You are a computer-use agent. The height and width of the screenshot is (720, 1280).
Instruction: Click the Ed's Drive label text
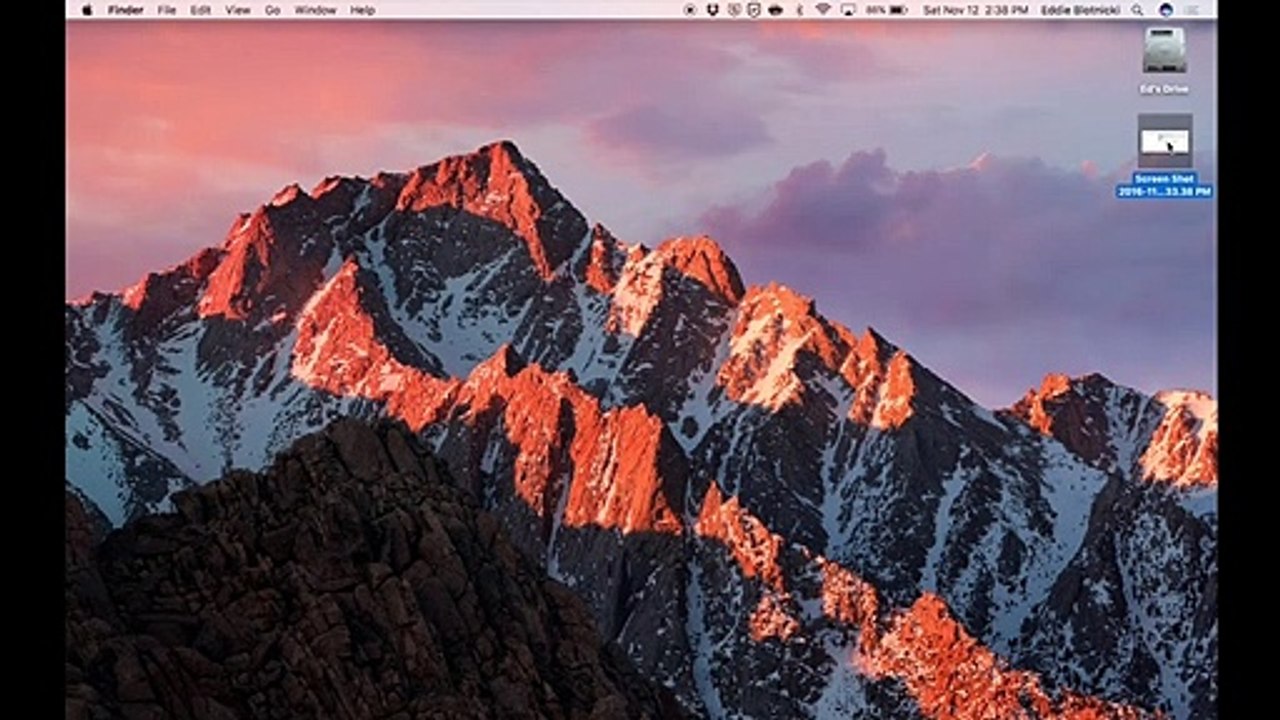1165,89
